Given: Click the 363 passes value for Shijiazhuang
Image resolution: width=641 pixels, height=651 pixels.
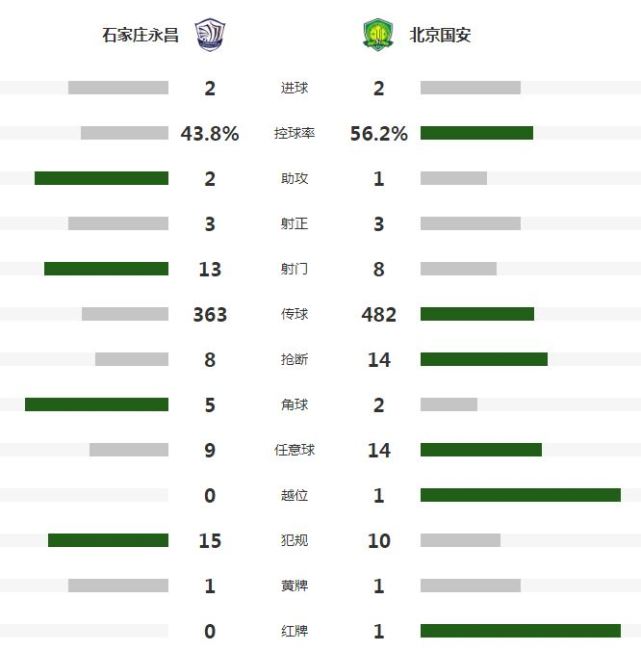Looking at the screenshot, I should pyautogui.click(x=210, y=314).
